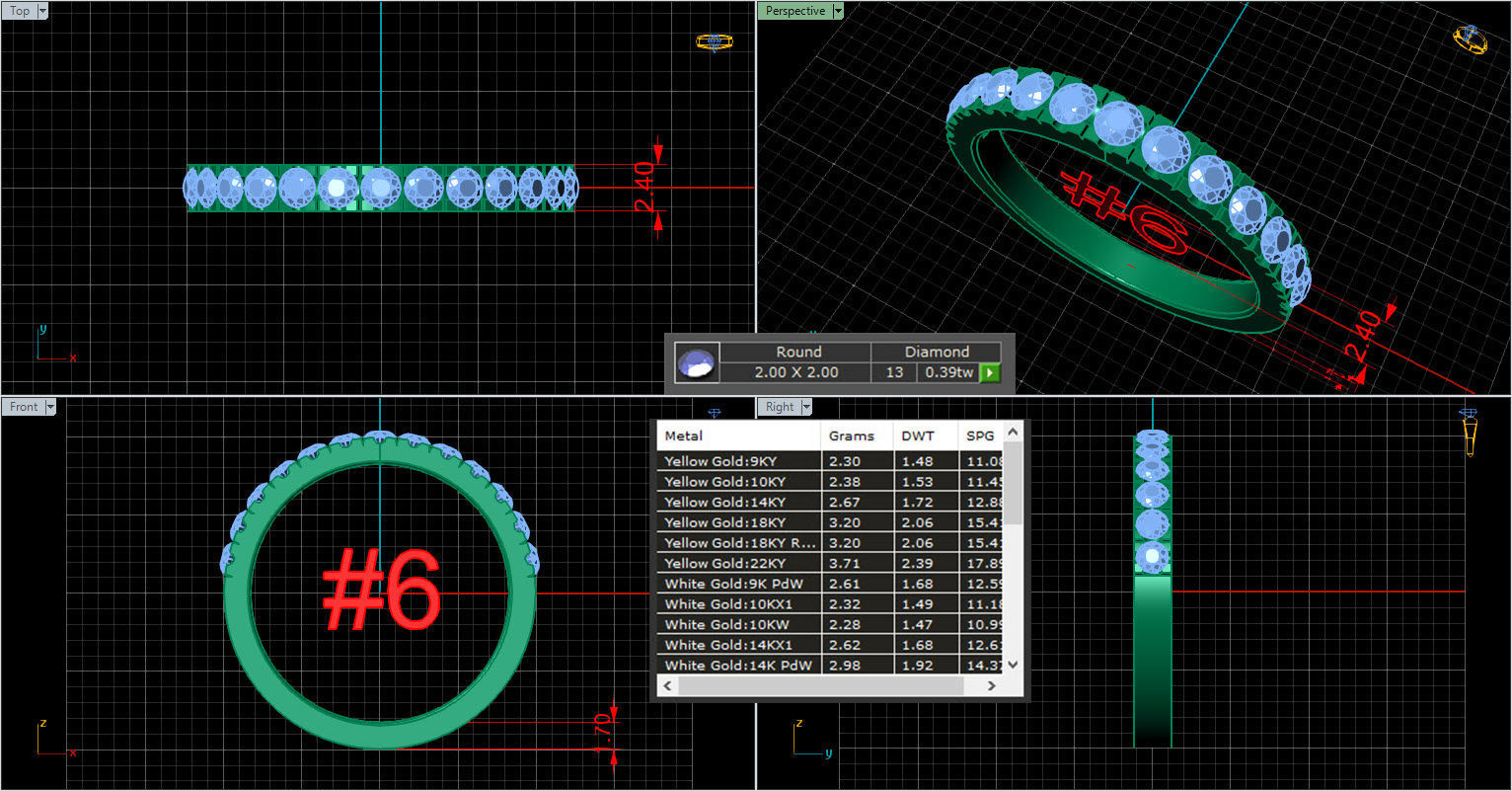
Task: Click the ring orientation icon in Perspective viewport
Action: [x=1470, y=40]
